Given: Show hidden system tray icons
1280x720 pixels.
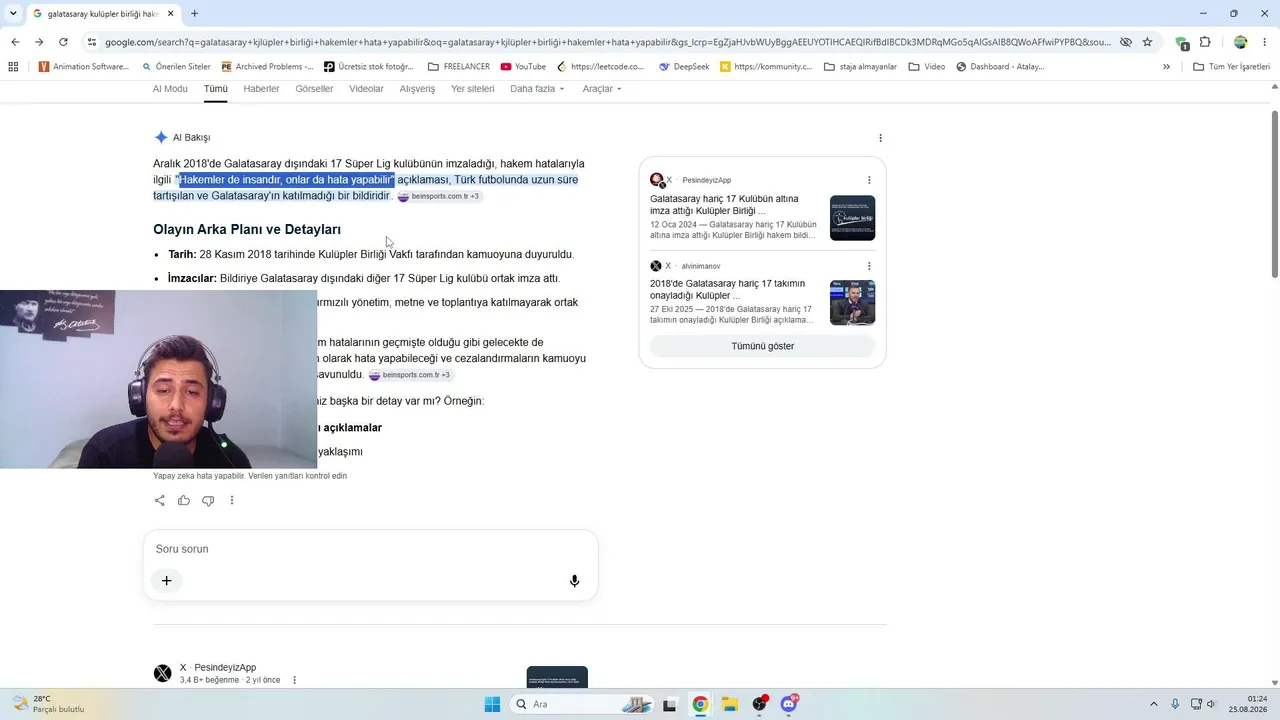Looking at the screenshot, I should (1153, 704).
